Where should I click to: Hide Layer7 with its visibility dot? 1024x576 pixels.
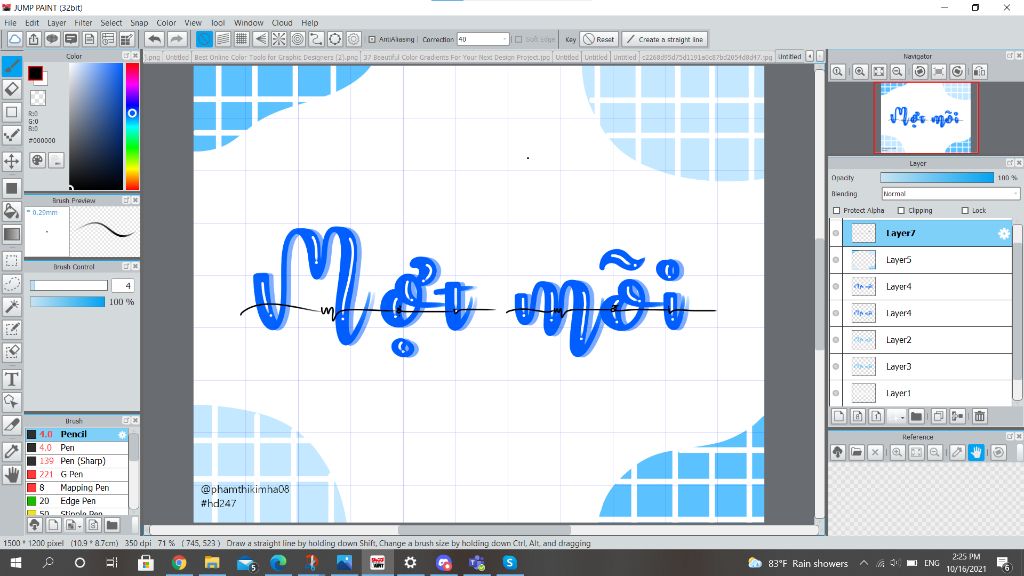pyautogui.click(x=836, y=233)
